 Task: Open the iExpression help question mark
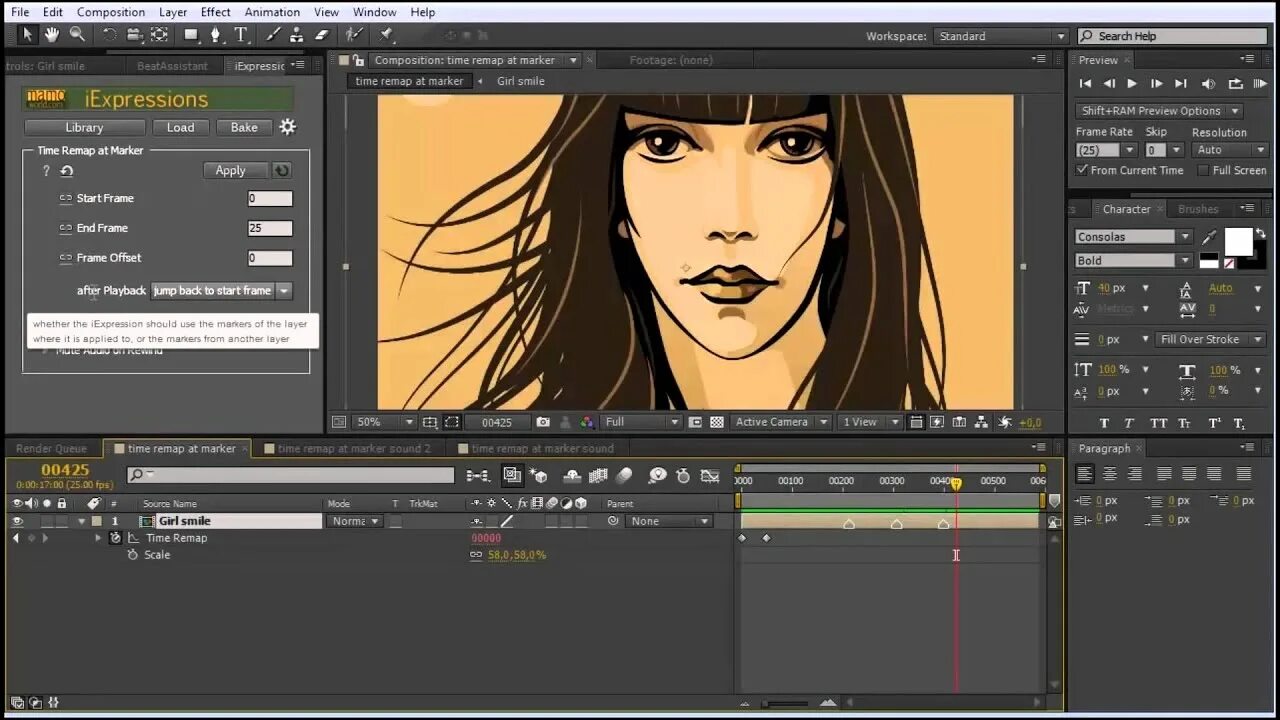pyautogui.click(x=46, y=171)
